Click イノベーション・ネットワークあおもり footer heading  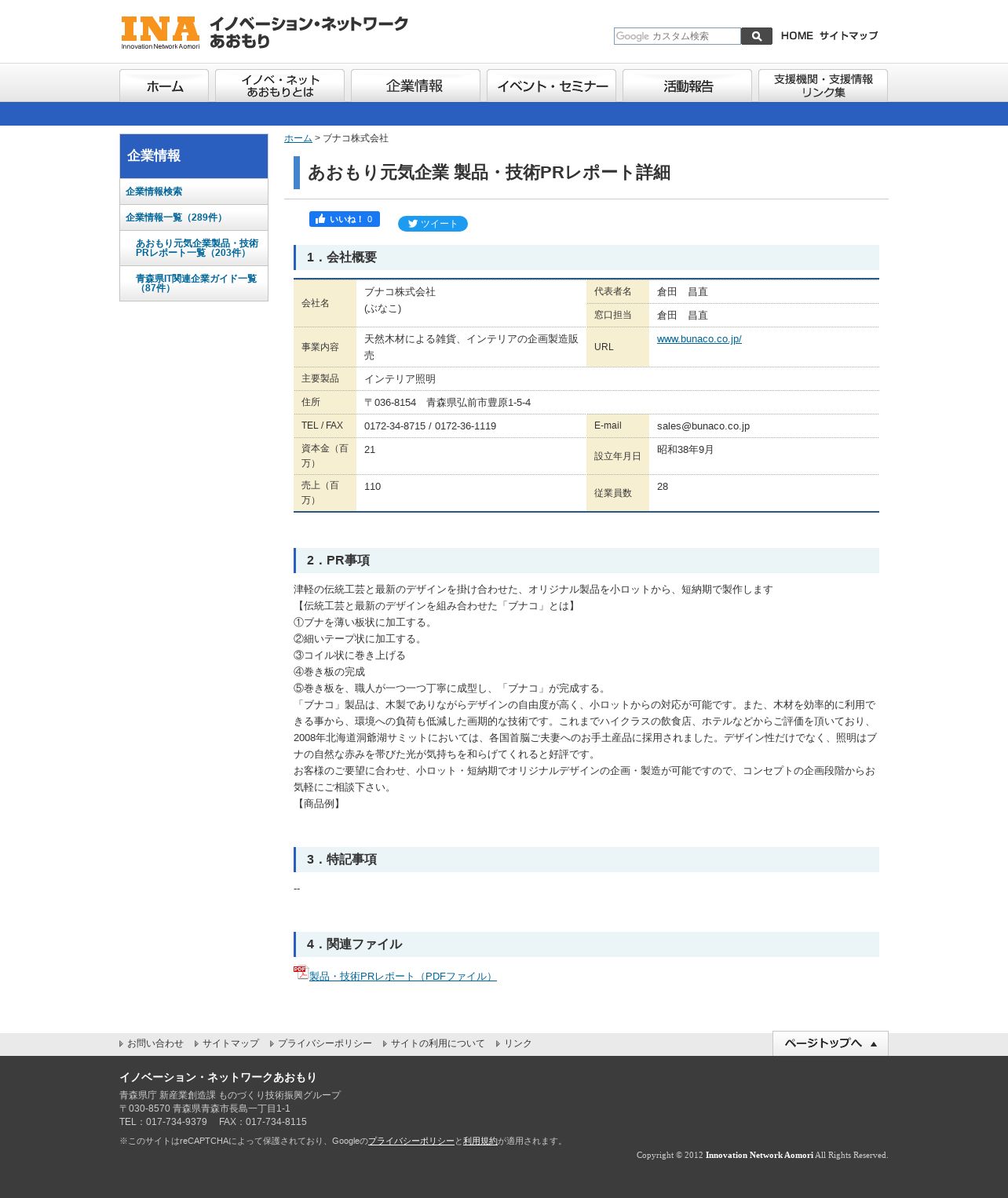tap(218, 1078)
